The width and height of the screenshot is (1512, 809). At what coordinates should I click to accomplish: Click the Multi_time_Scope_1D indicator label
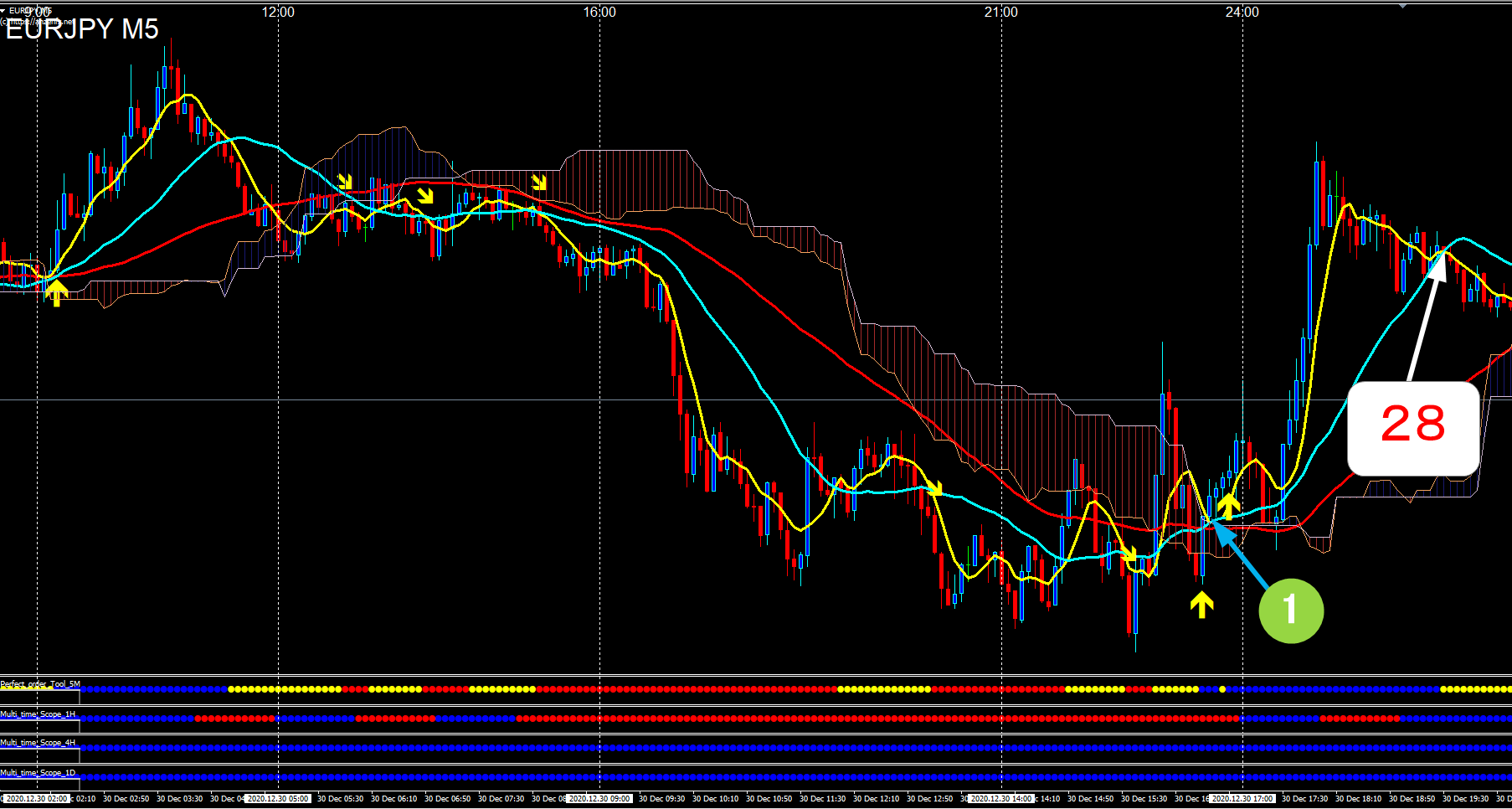coord(38,773)
